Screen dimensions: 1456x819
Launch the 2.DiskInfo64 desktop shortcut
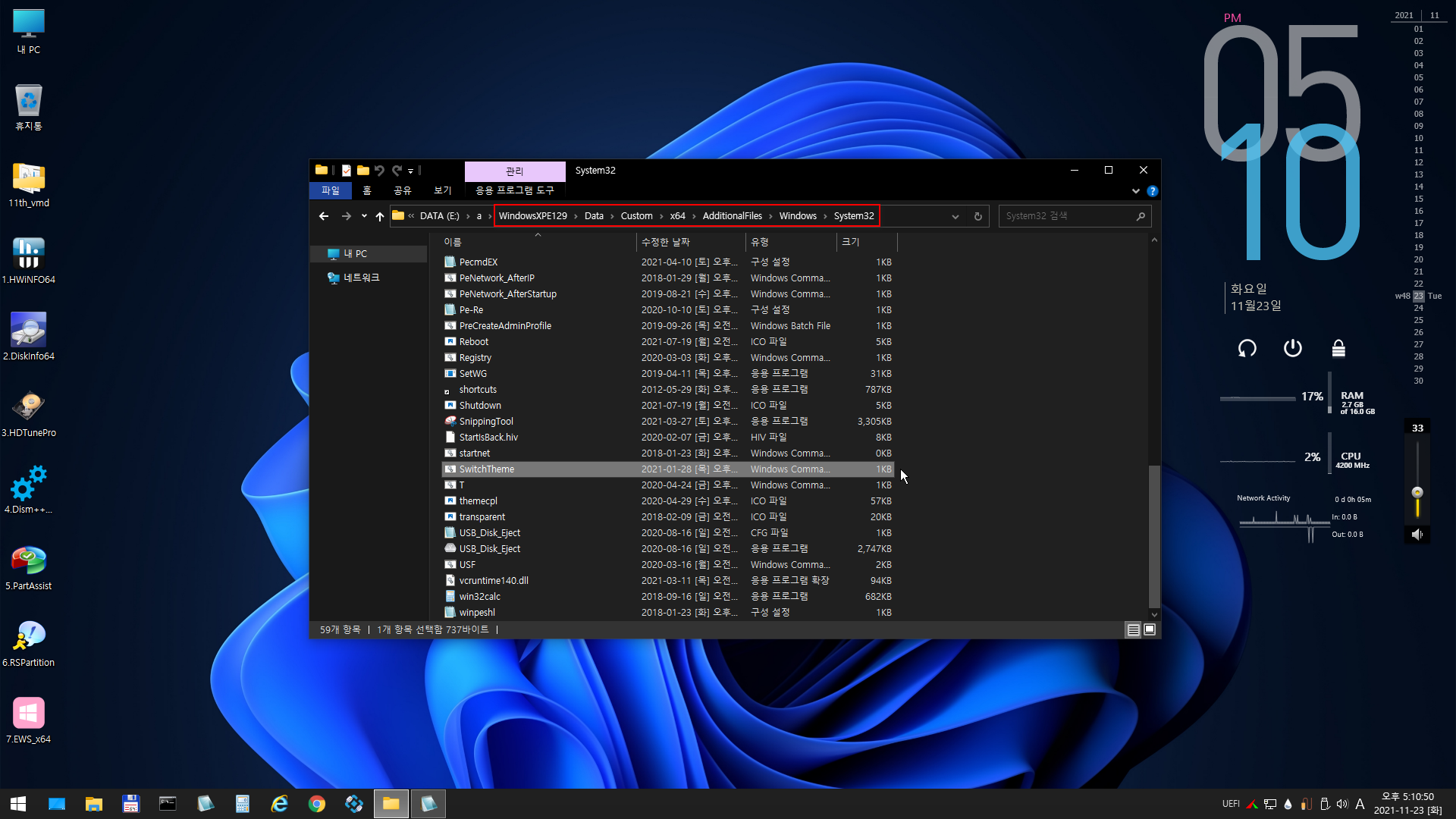(x=29, y=337)
